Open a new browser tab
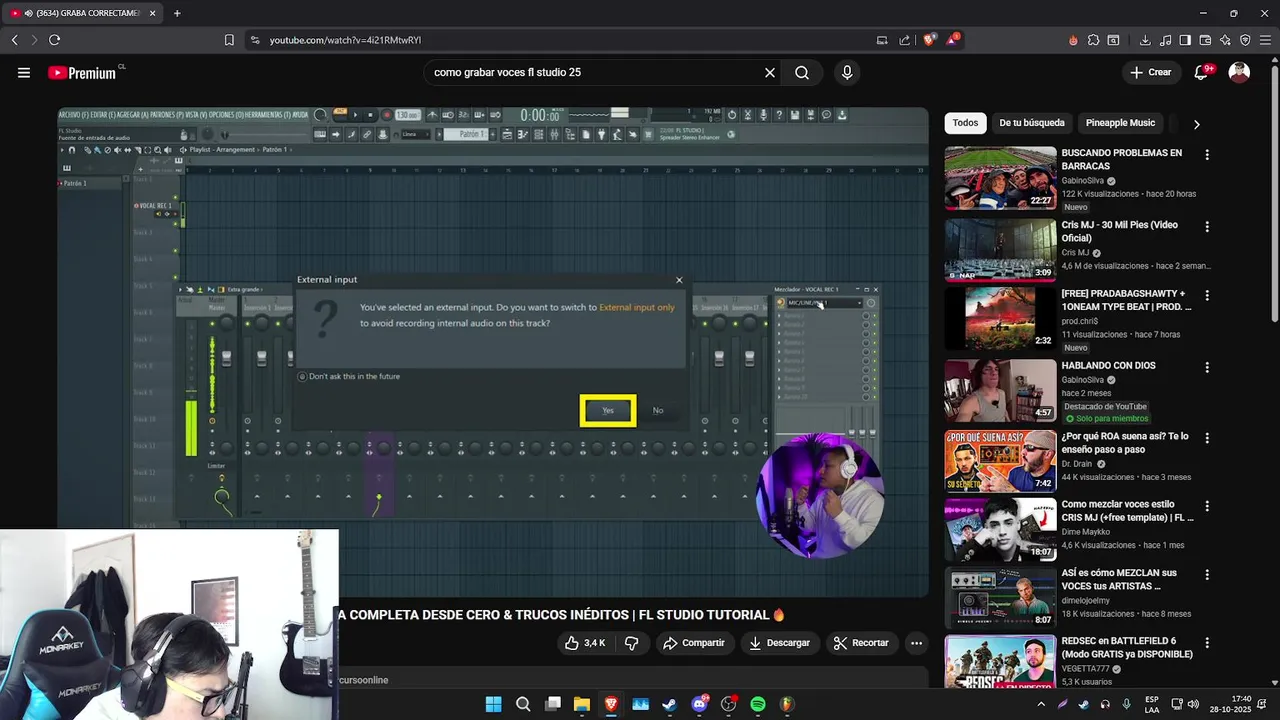 click(177, 13)
